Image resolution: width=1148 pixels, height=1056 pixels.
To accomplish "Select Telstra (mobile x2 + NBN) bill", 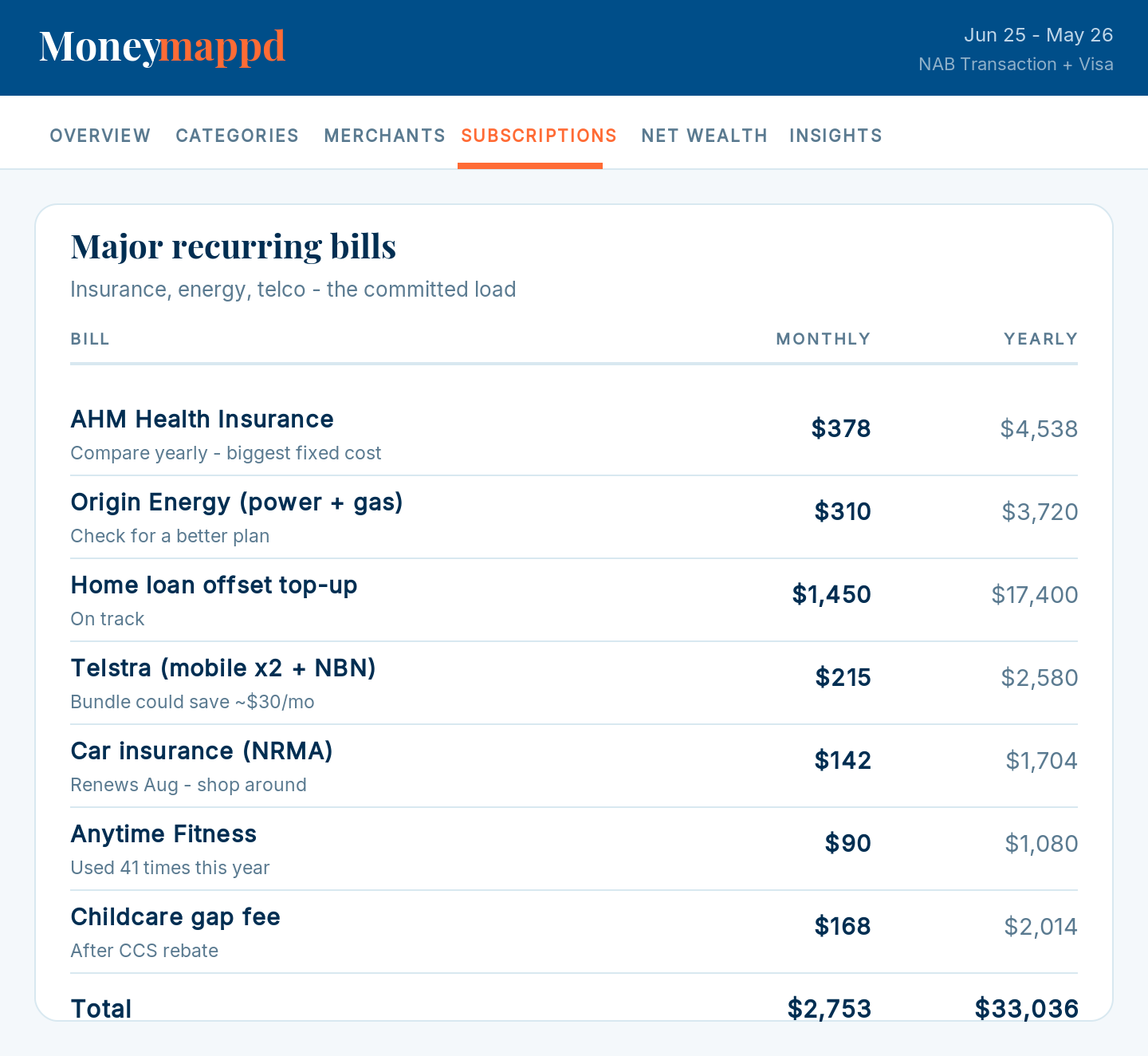I will [574, 684].
